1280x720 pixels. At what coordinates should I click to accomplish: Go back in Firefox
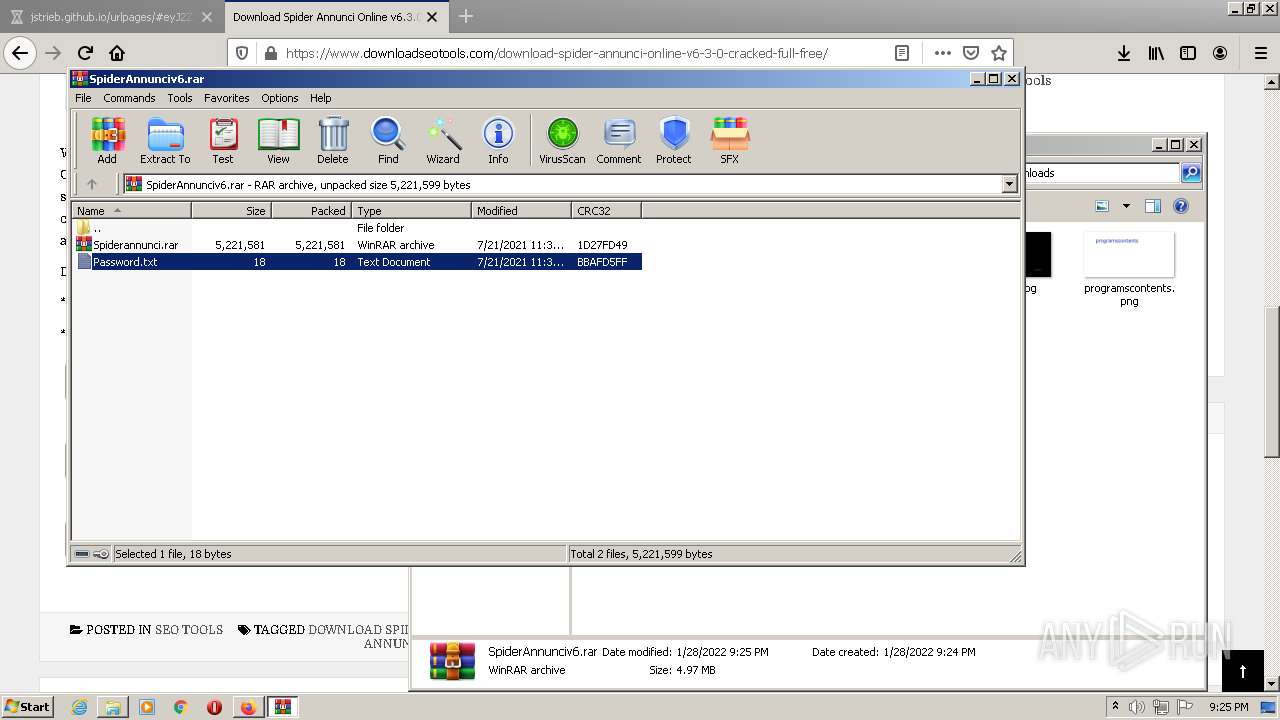[20, 53]
